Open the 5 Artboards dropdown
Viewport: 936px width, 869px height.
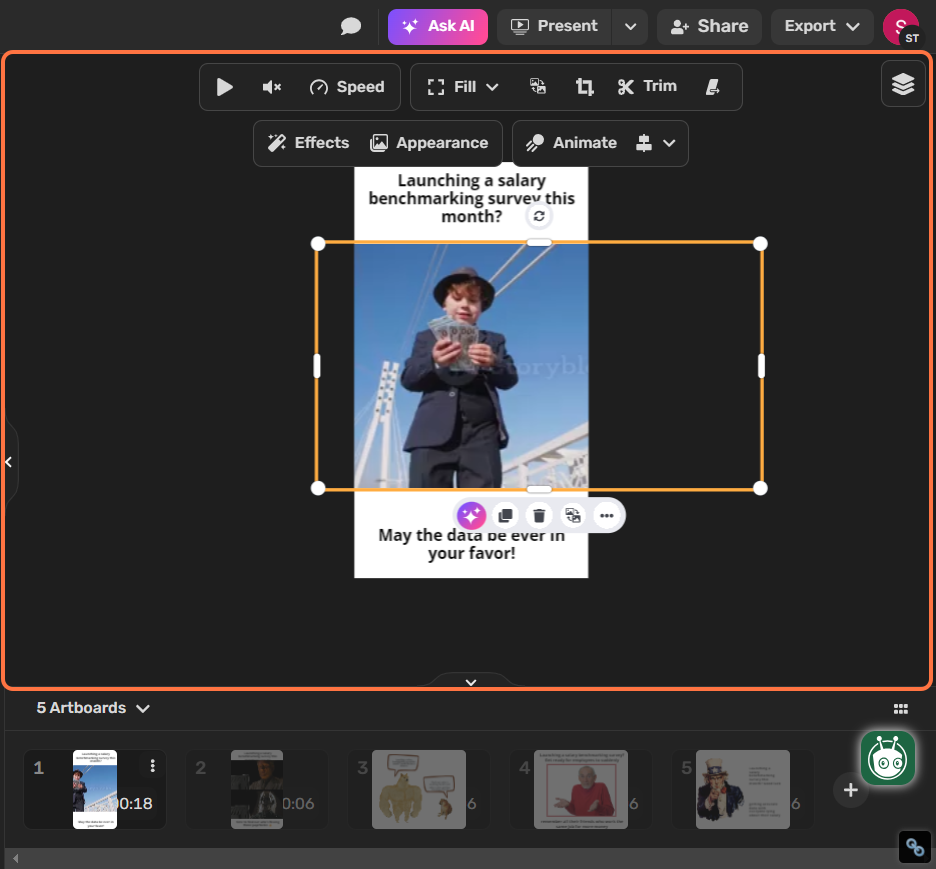click(x=93, y=708)
